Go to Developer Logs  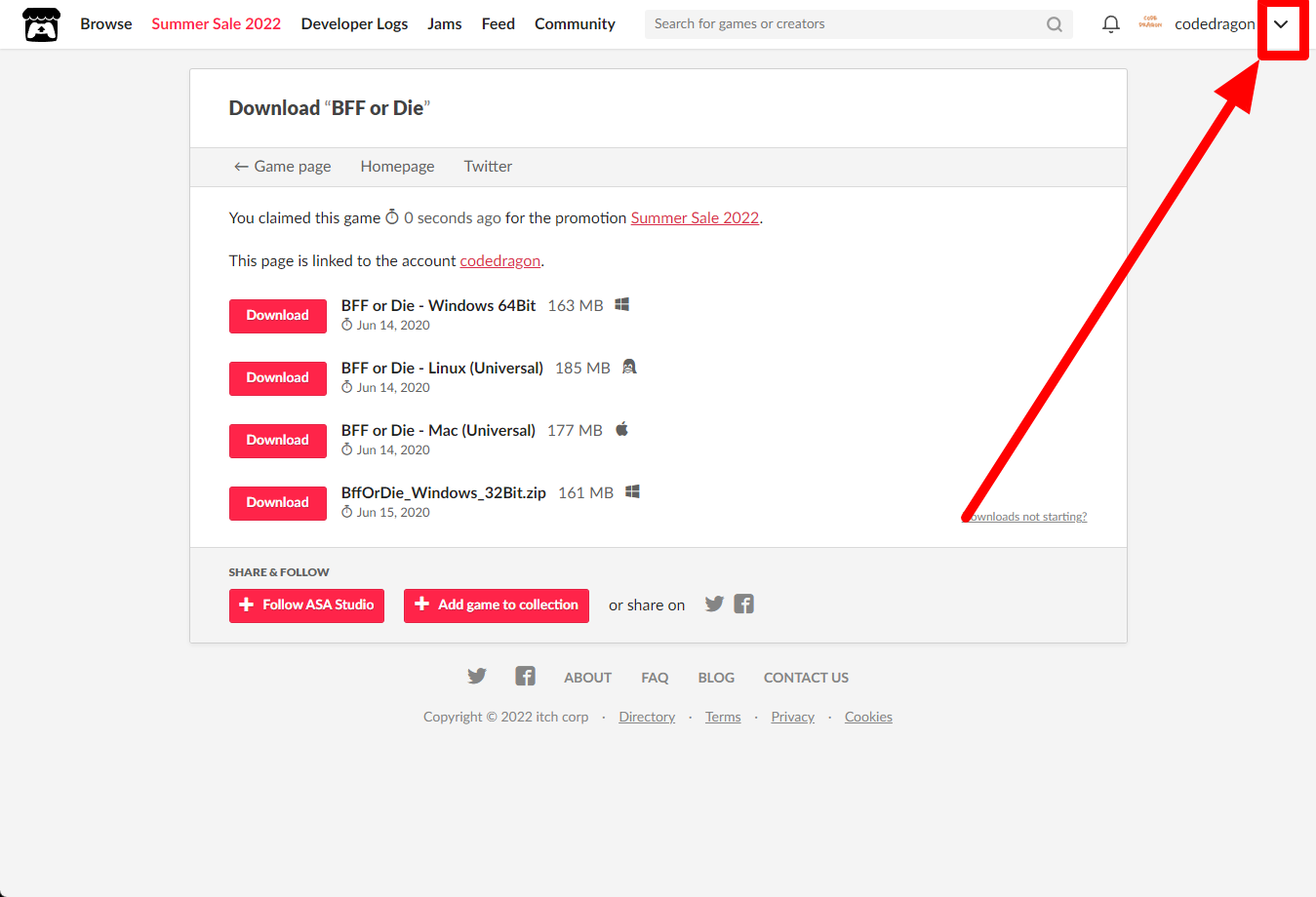(x=354, y=23)
